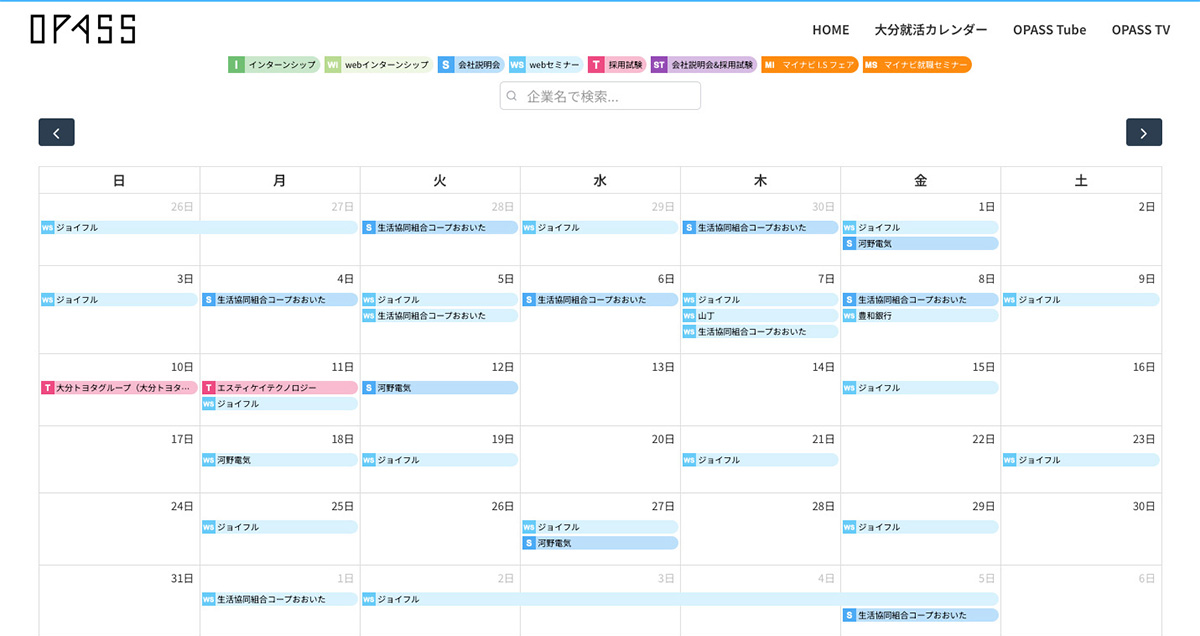Open 大分トヨタグループ event on the 10th
Image resolution: width=1200 pixels, height=636 pixels.
(119, 388)
